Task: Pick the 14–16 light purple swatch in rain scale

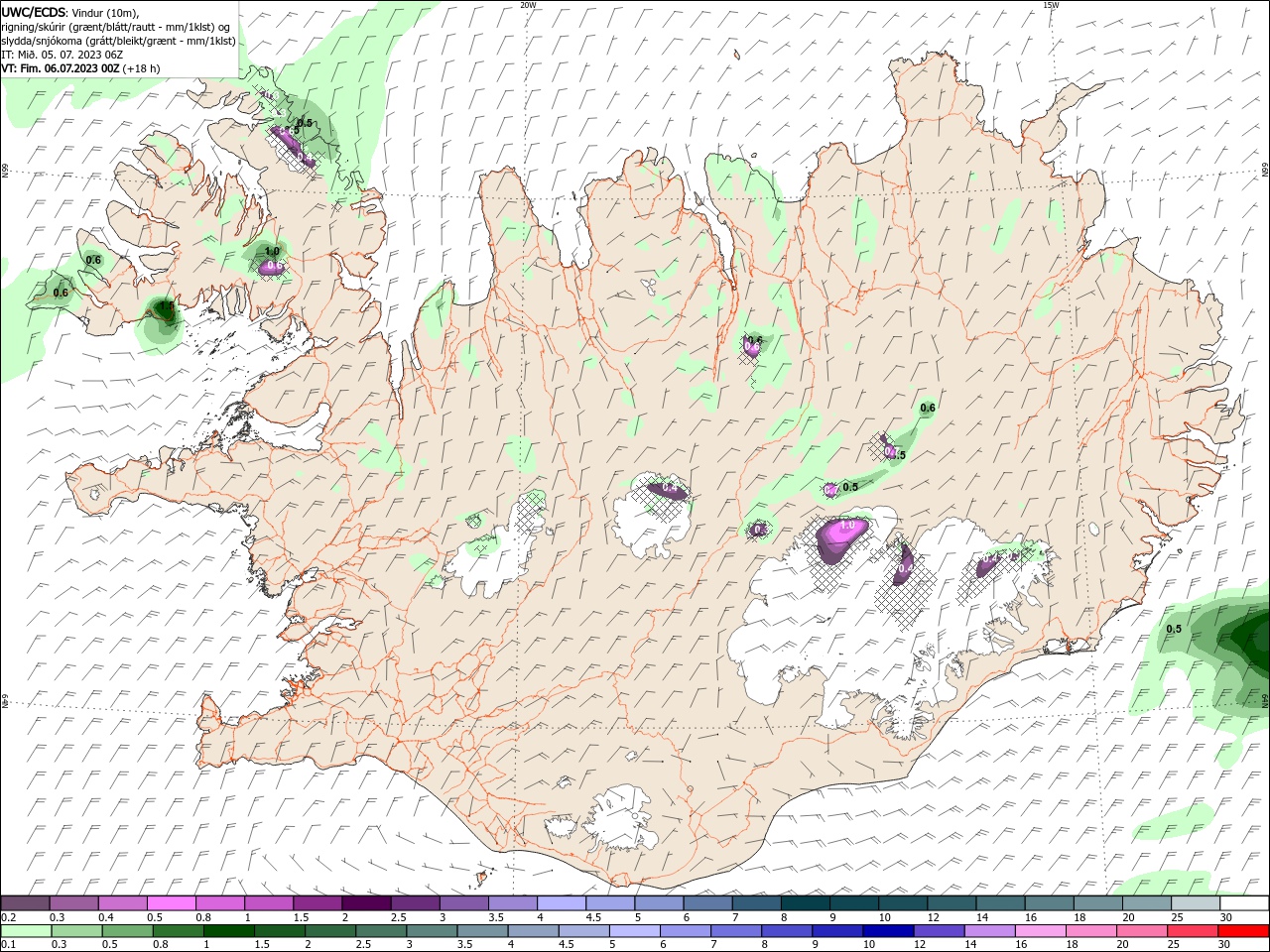Action: click(x=988, y=931)
